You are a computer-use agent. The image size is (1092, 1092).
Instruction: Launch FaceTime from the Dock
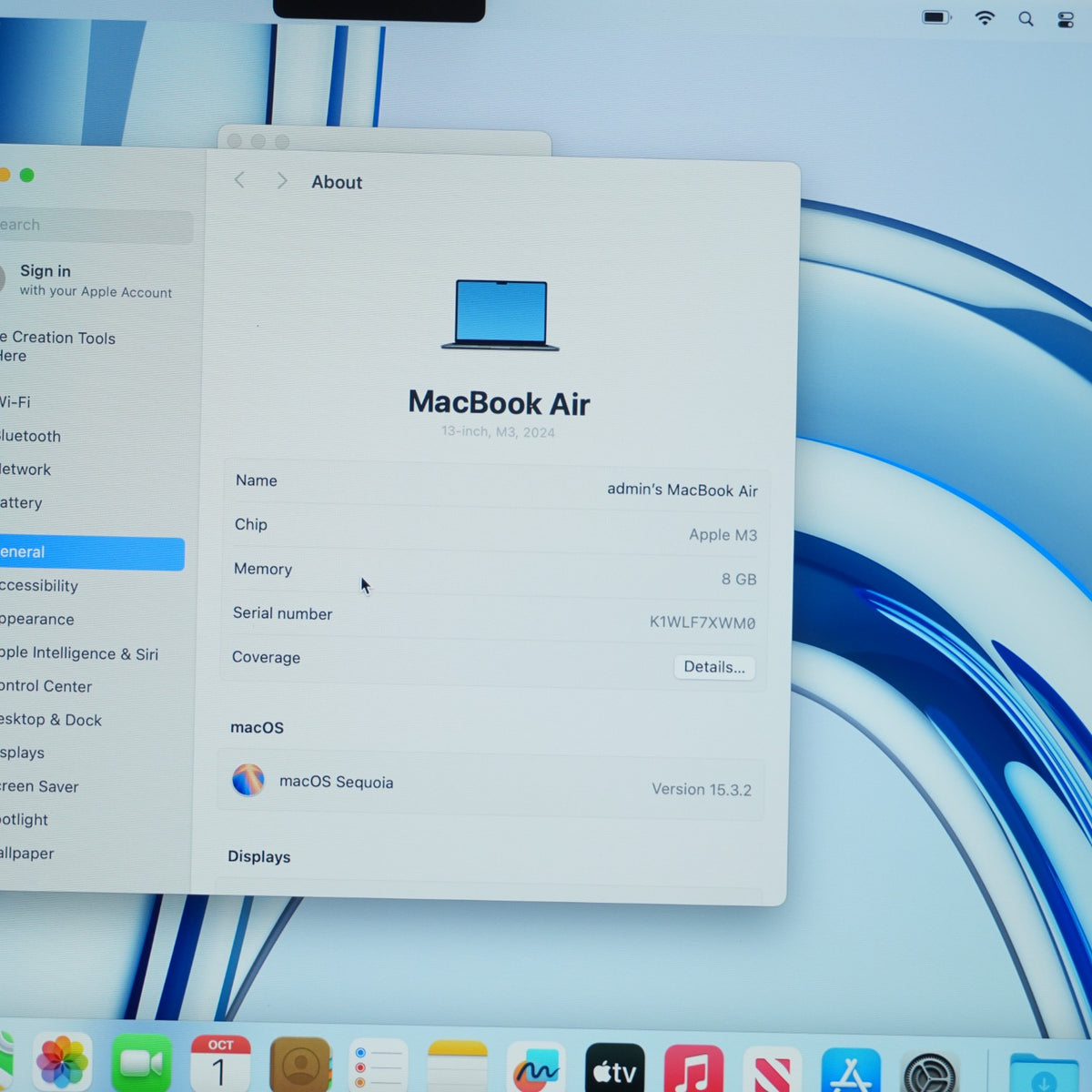point(141,1062)
